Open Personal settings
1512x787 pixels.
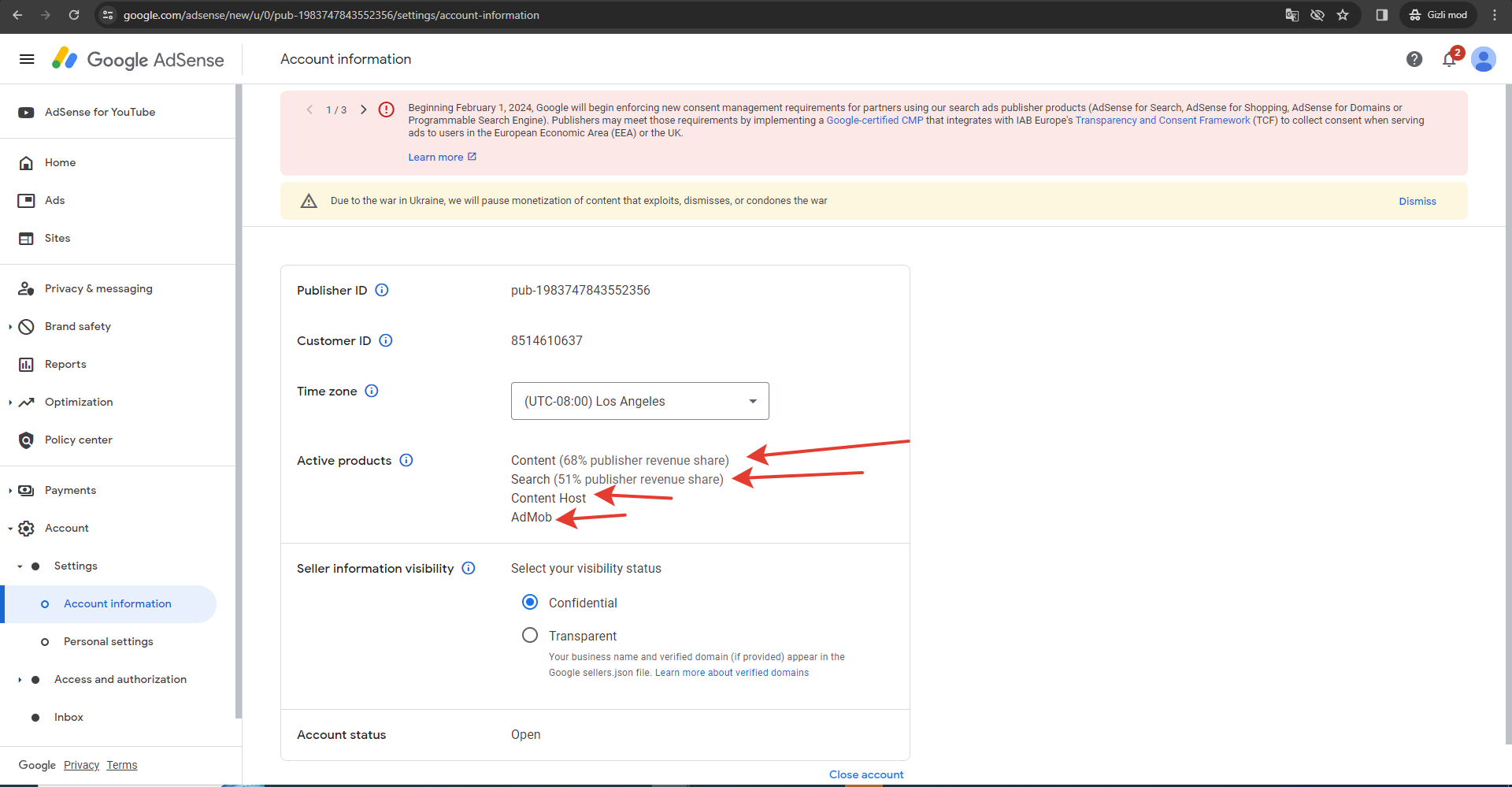pos(109,642)
